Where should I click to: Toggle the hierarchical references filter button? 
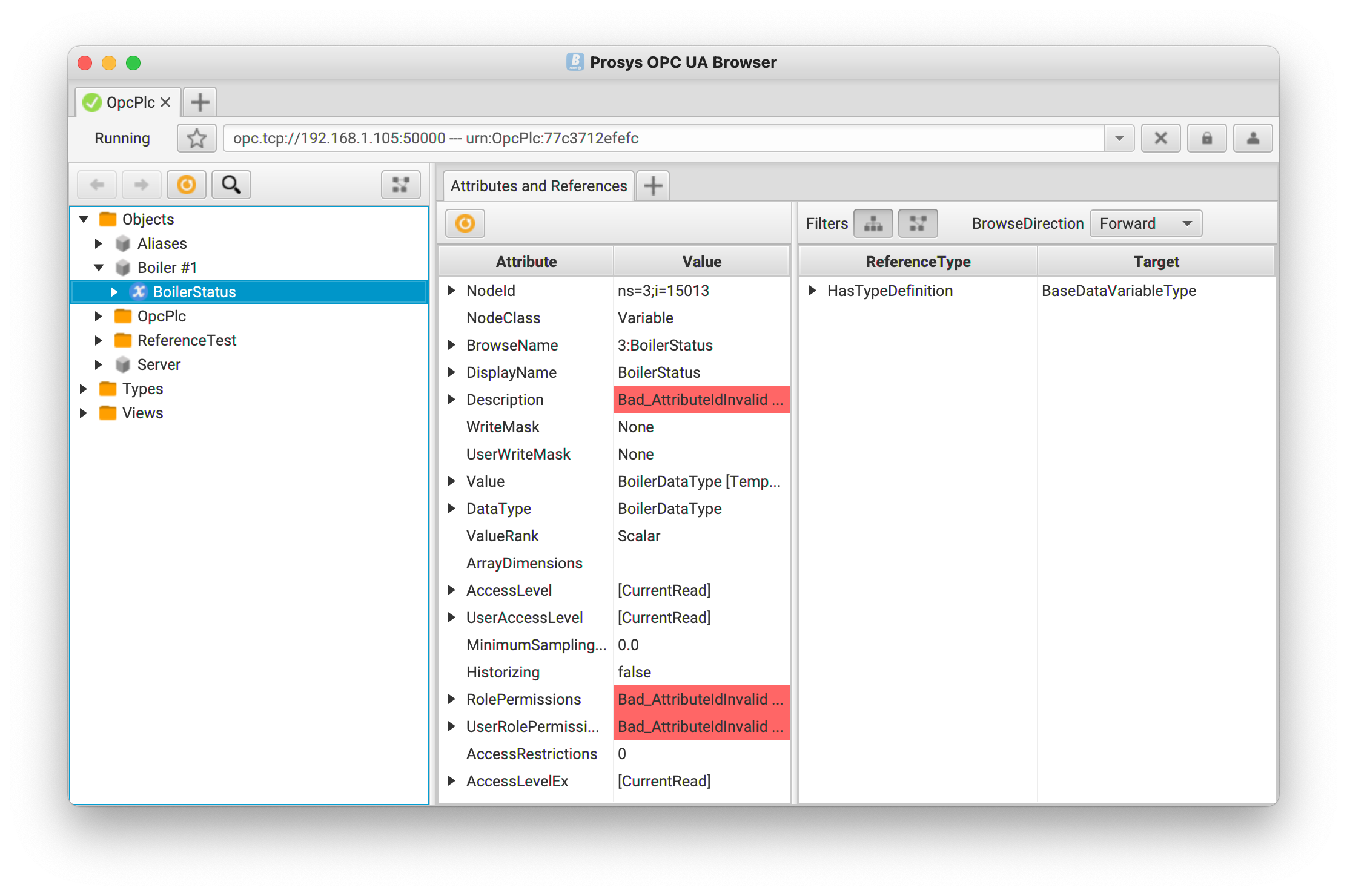[873, 223]
